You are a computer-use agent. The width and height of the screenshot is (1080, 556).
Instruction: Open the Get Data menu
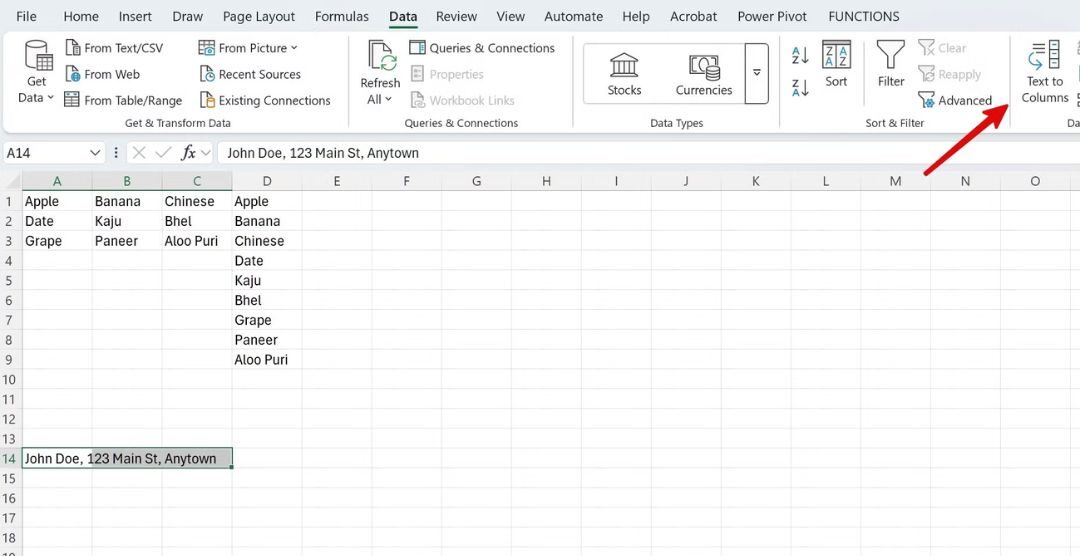37,72
